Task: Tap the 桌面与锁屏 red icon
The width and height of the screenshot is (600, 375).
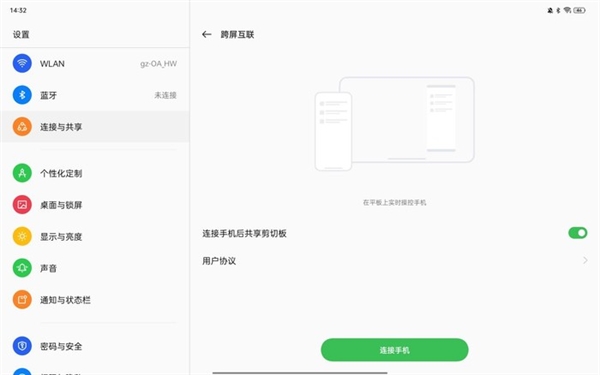Action: tap(22, 205)
